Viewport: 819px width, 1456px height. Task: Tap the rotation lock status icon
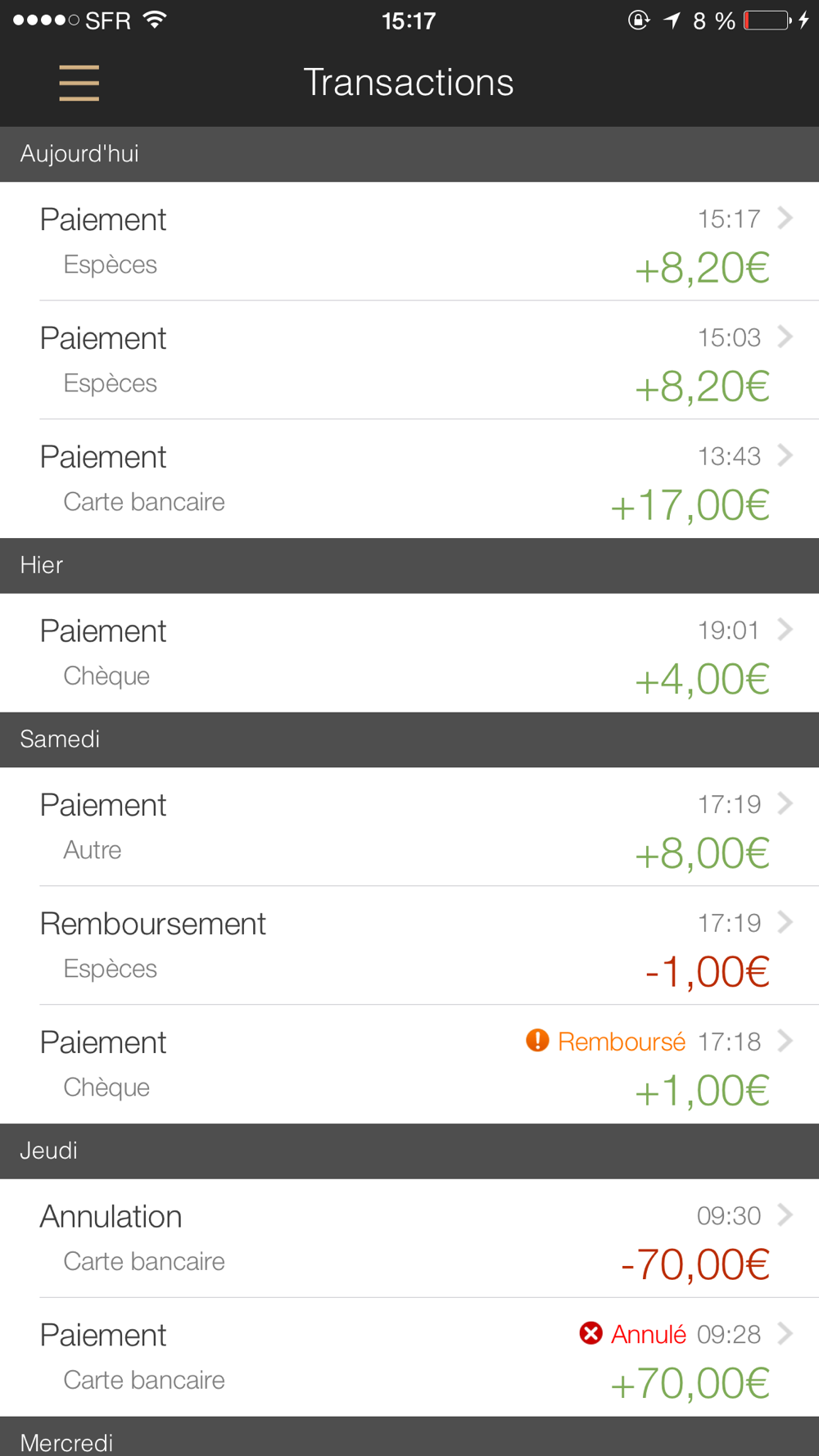coord(639,20)
